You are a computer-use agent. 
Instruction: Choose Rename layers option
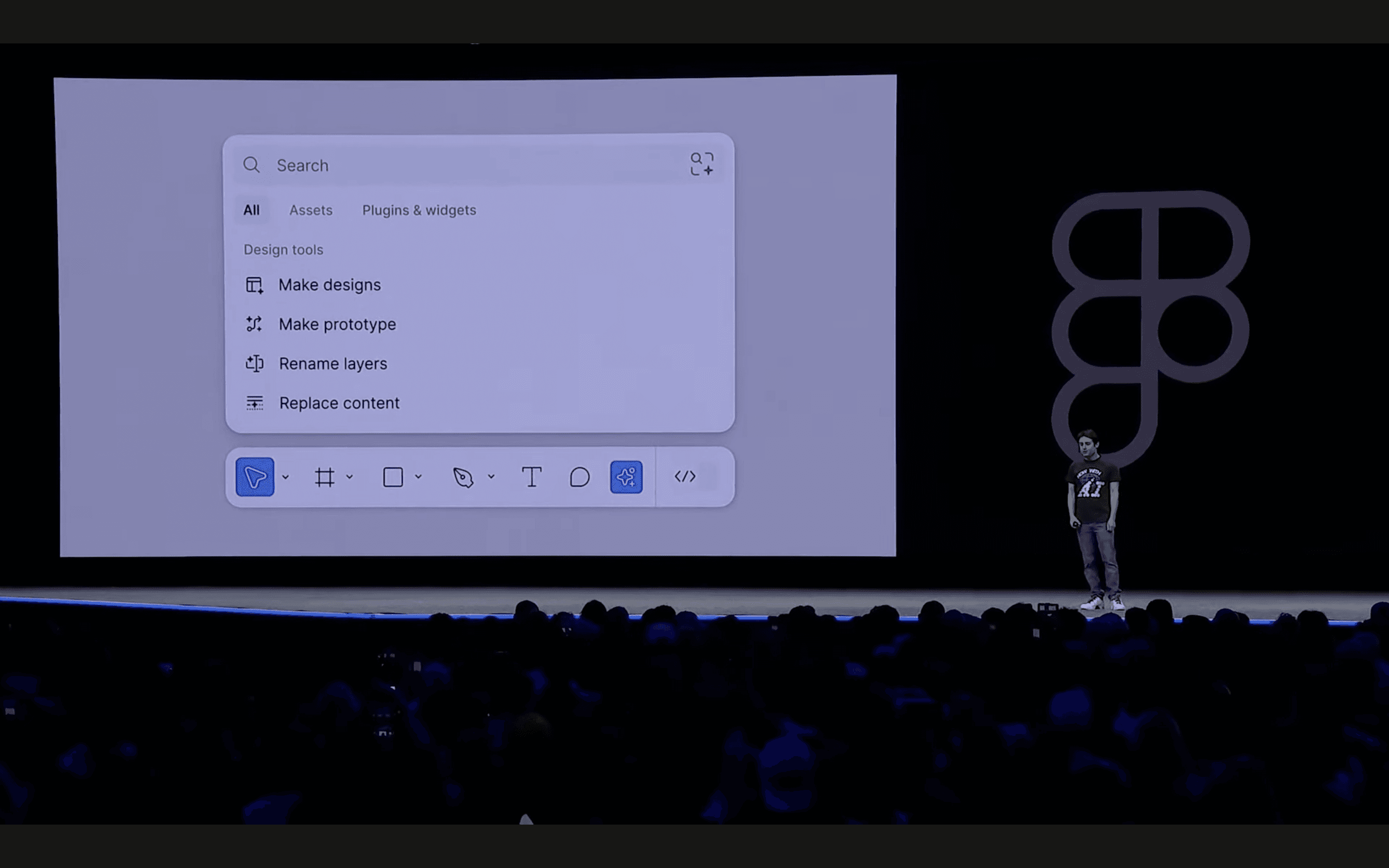click(x=333, y=364)
